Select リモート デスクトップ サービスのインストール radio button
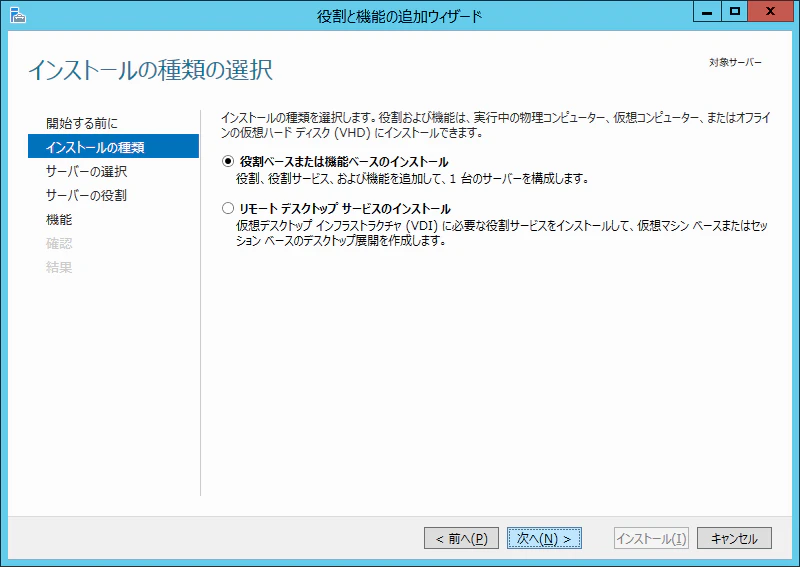This screenshot has width=800, height=567. click(228, 208)
